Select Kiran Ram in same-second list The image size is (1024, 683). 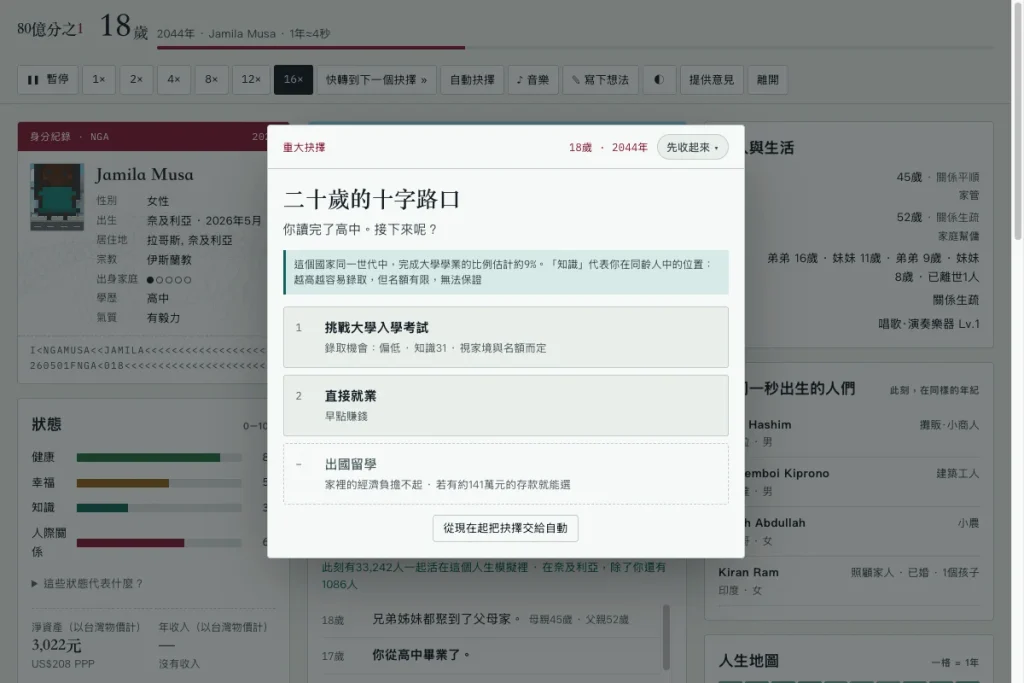[848, 580]
